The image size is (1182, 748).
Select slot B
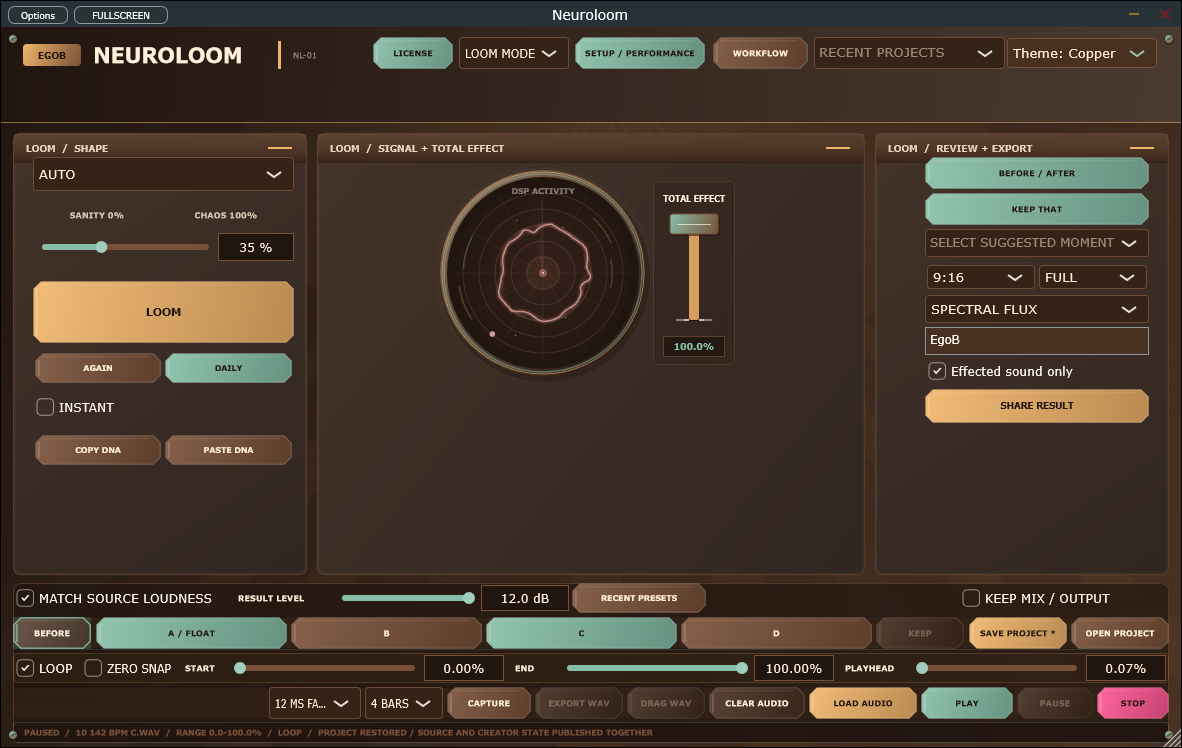(386, 633)
